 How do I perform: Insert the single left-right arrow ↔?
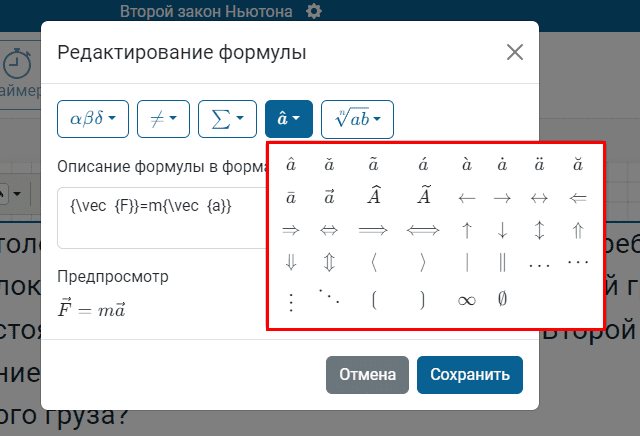[539, 198]
